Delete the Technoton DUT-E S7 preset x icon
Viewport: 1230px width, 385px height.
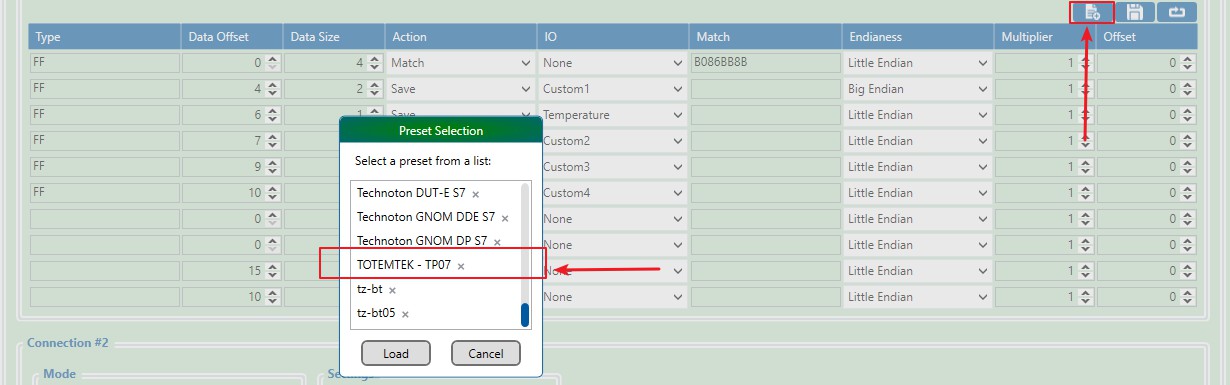(476, 193)
